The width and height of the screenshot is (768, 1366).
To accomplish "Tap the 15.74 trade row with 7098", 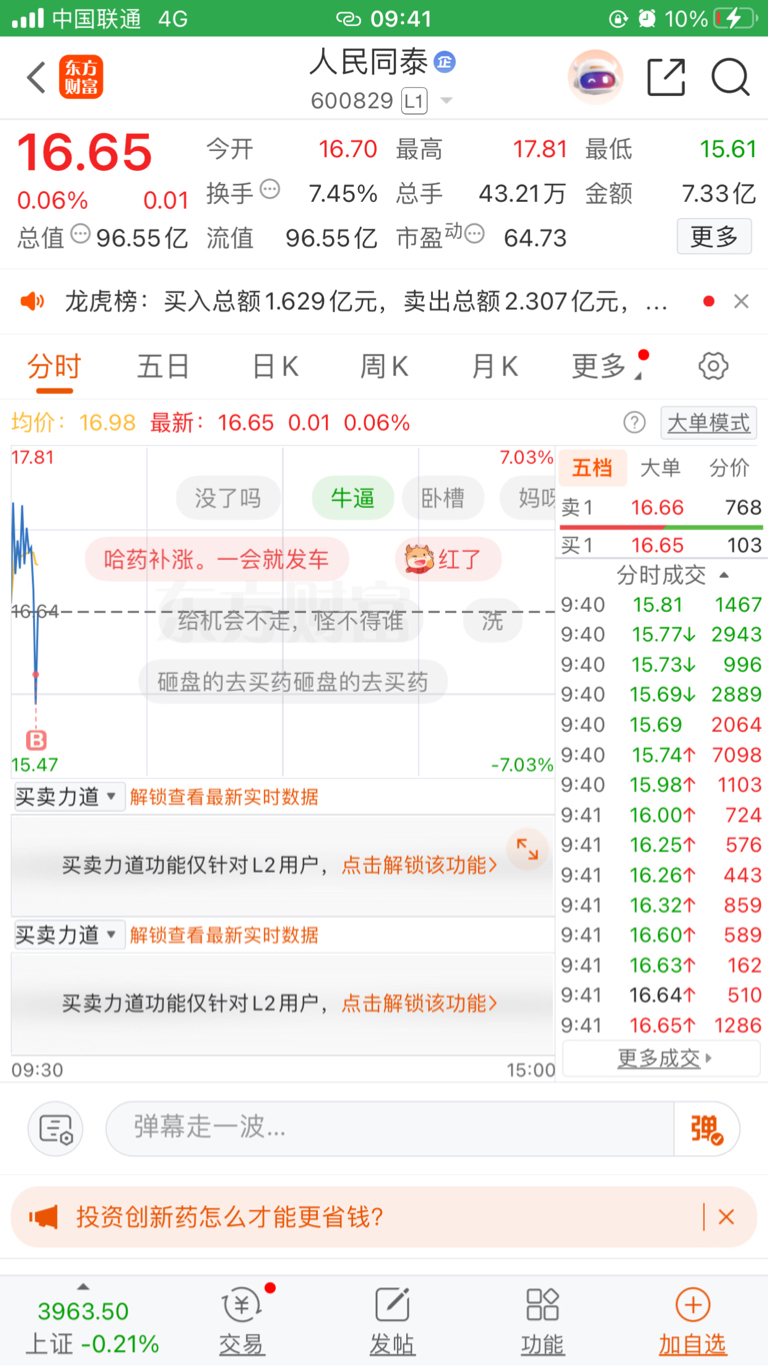I will (660, 754).
